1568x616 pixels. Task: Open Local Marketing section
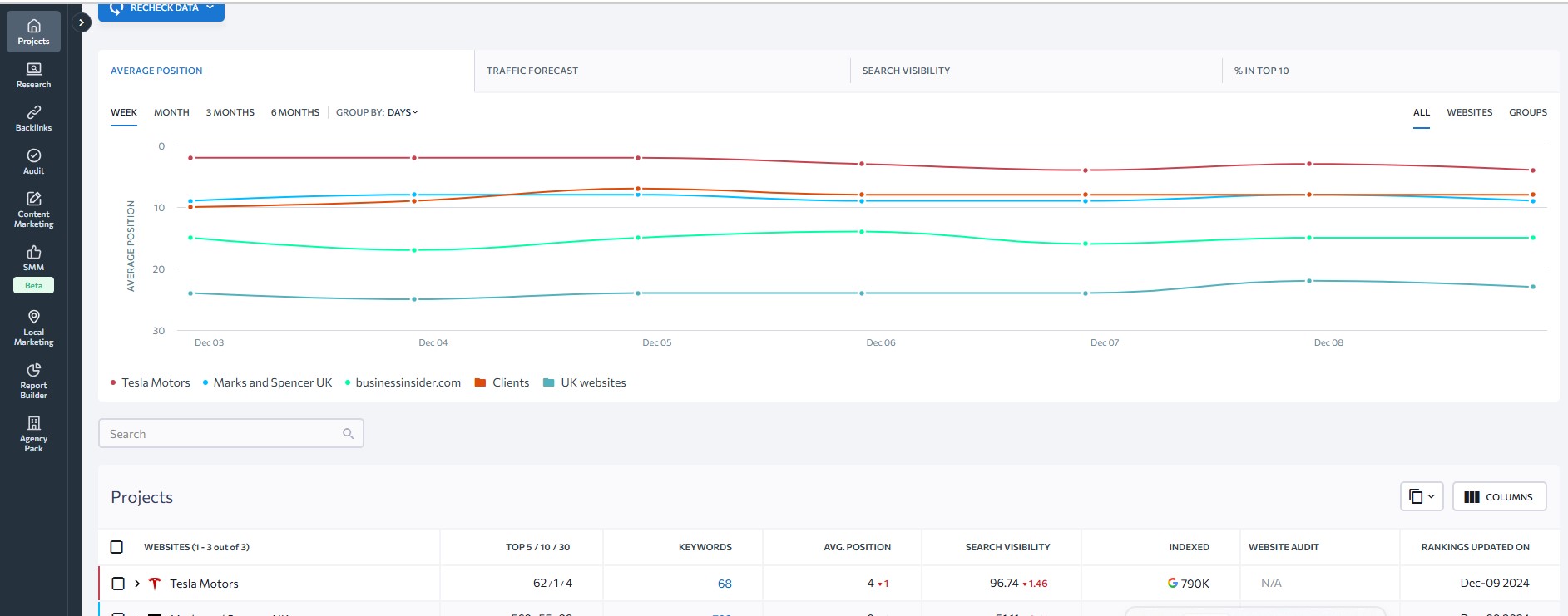tap(33, 328)
